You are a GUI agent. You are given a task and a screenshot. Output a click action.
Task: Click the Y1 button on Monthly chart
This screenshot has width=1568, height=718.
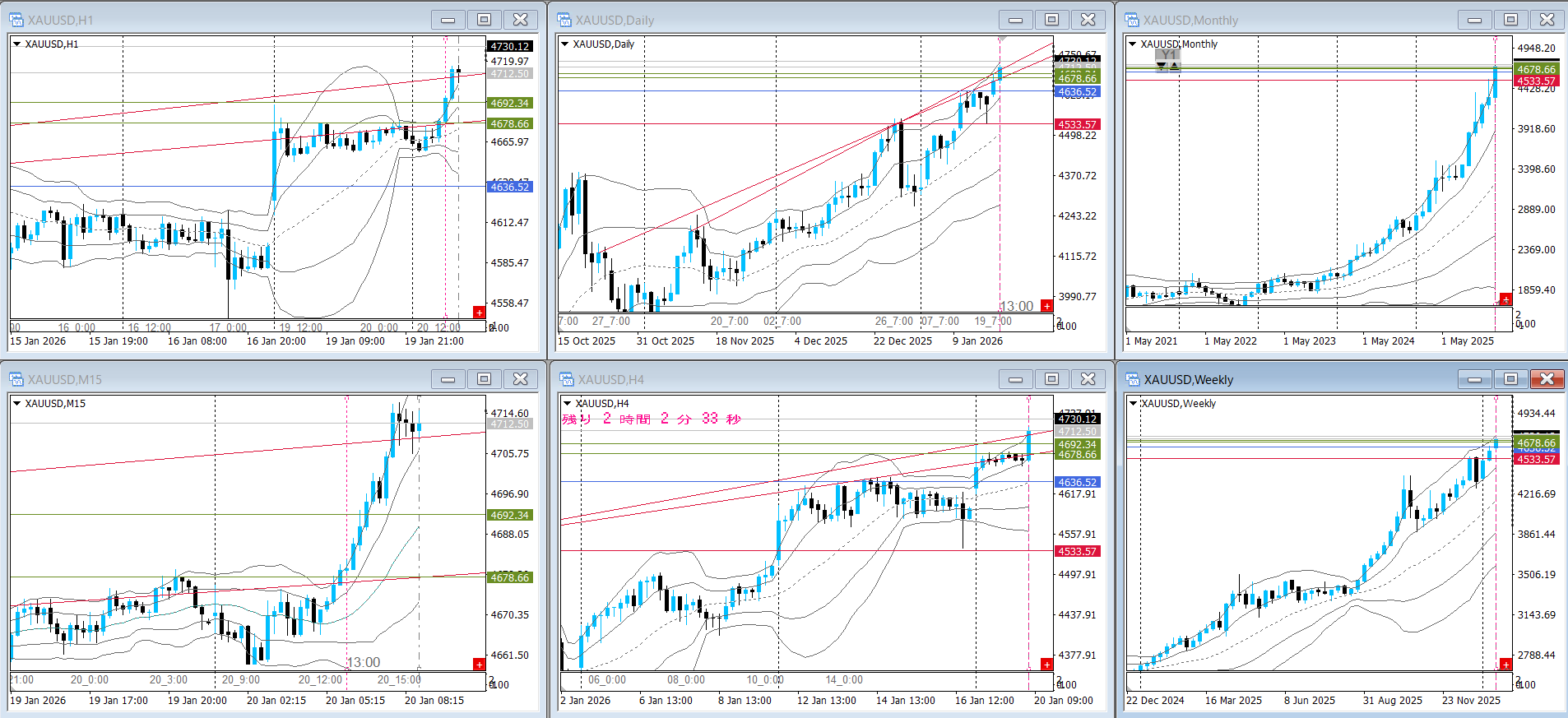pos(1168,55)
